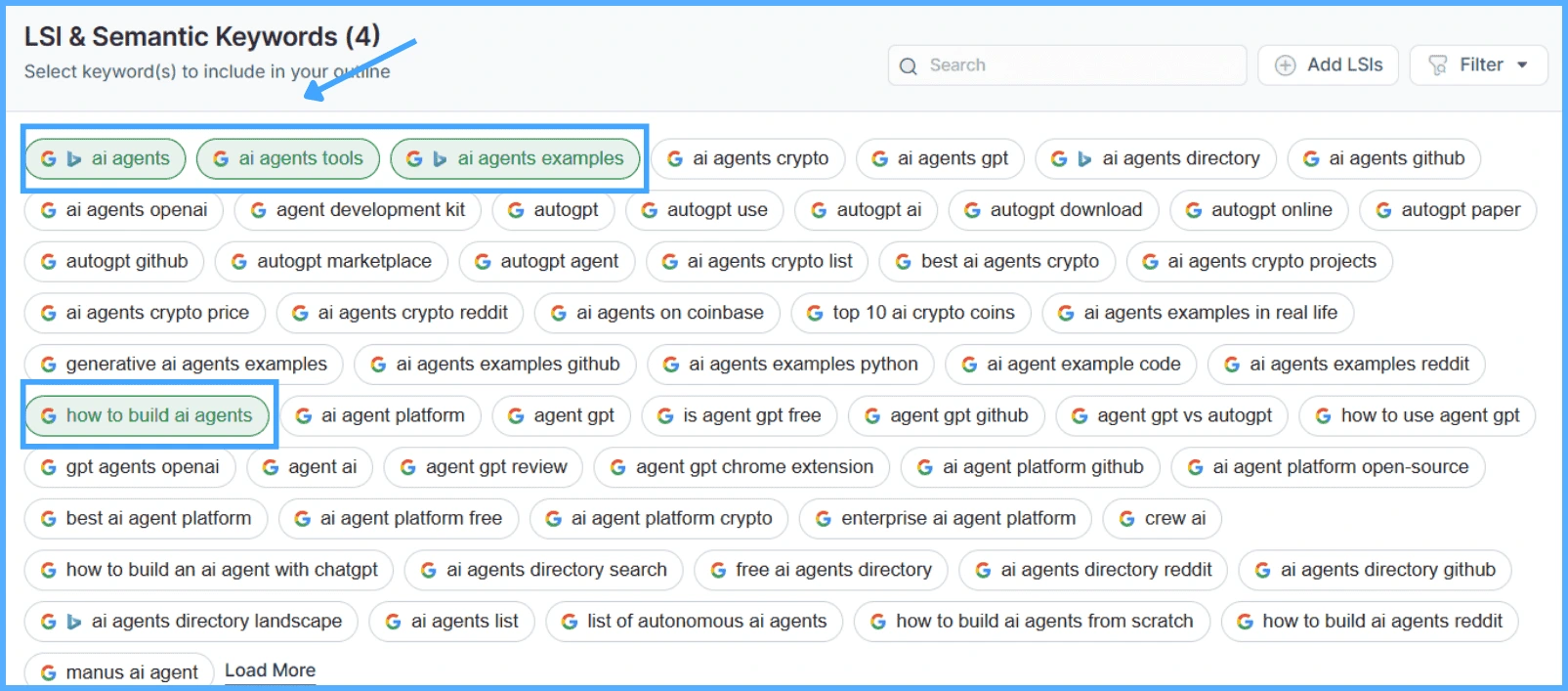Open the Filter dropdown arrow
Image resolution: width=1568 pixels, height=691 pixels.
coord(1522,65)
